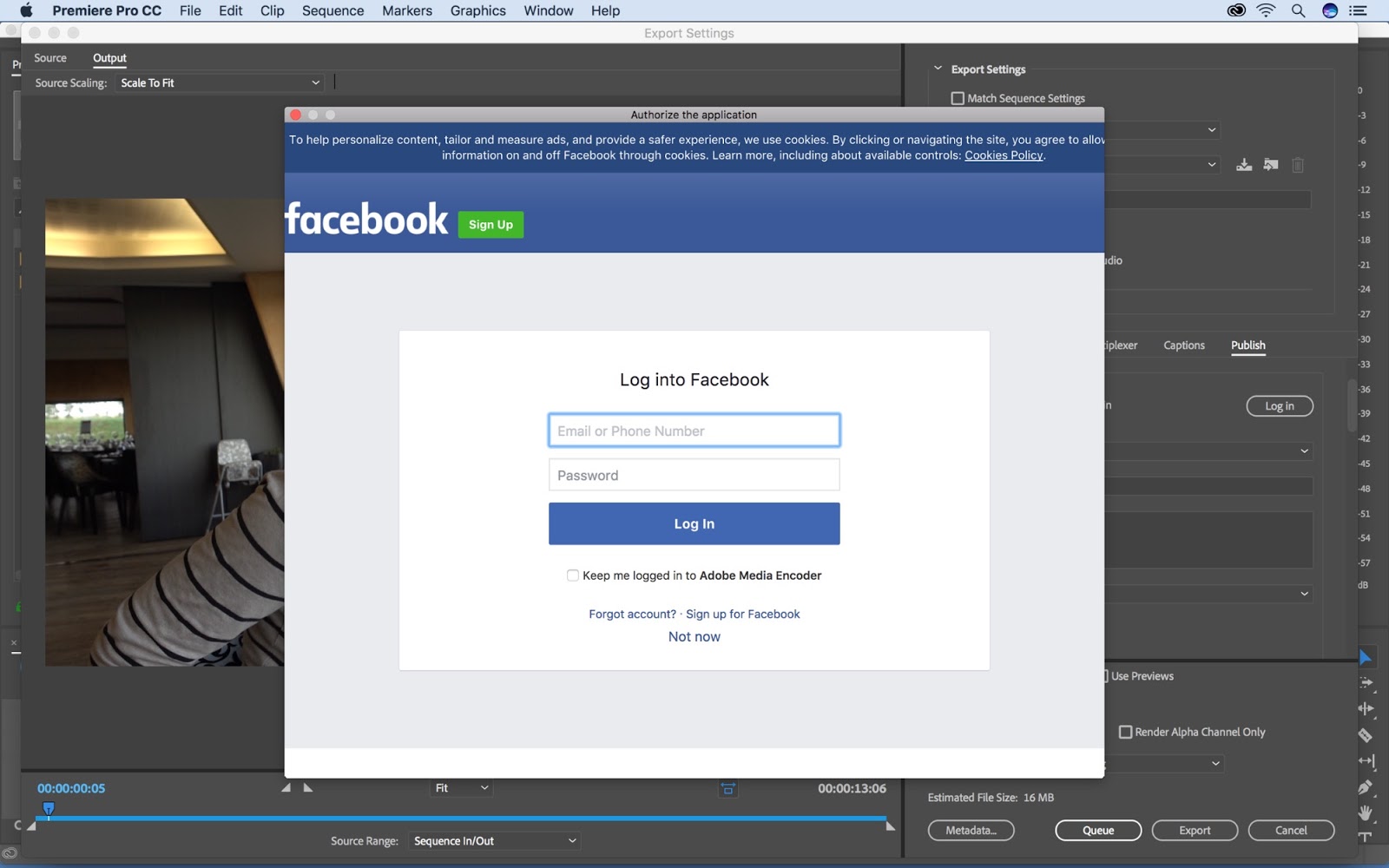Collapse the Export Settings section

[x=938, y=69]
